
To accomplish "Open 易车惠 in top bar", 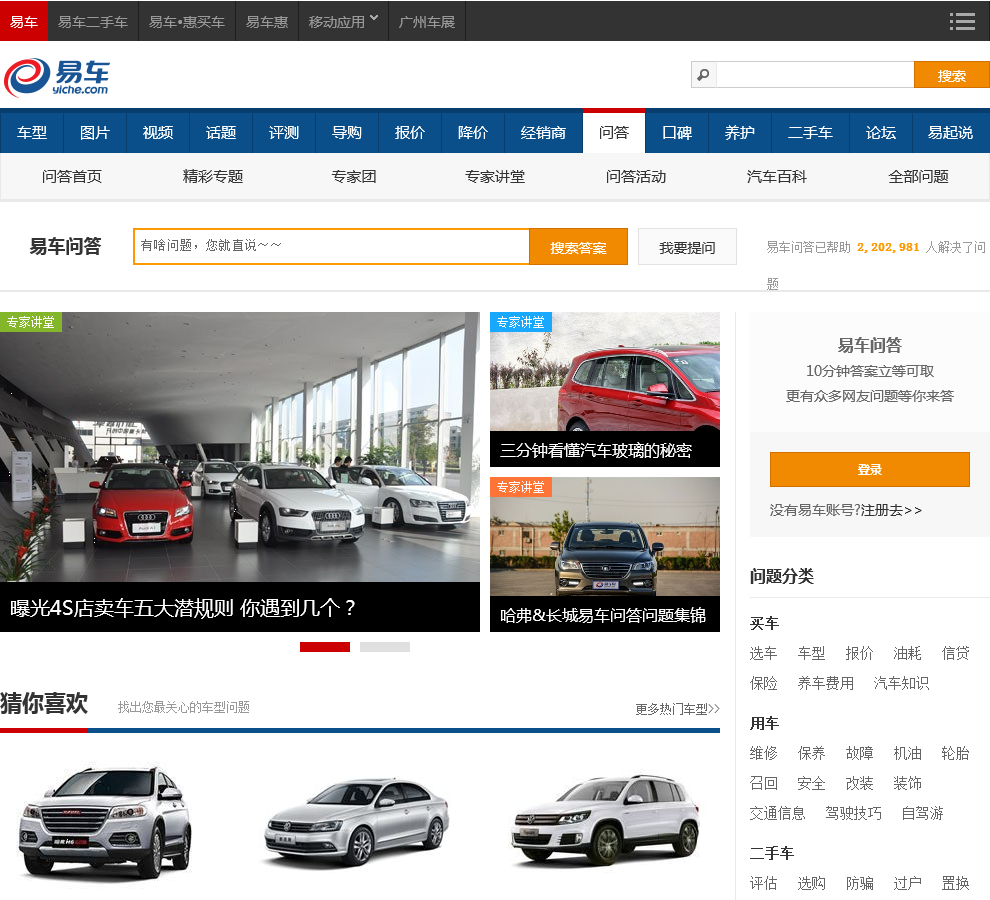I will [x=266, y=21].
